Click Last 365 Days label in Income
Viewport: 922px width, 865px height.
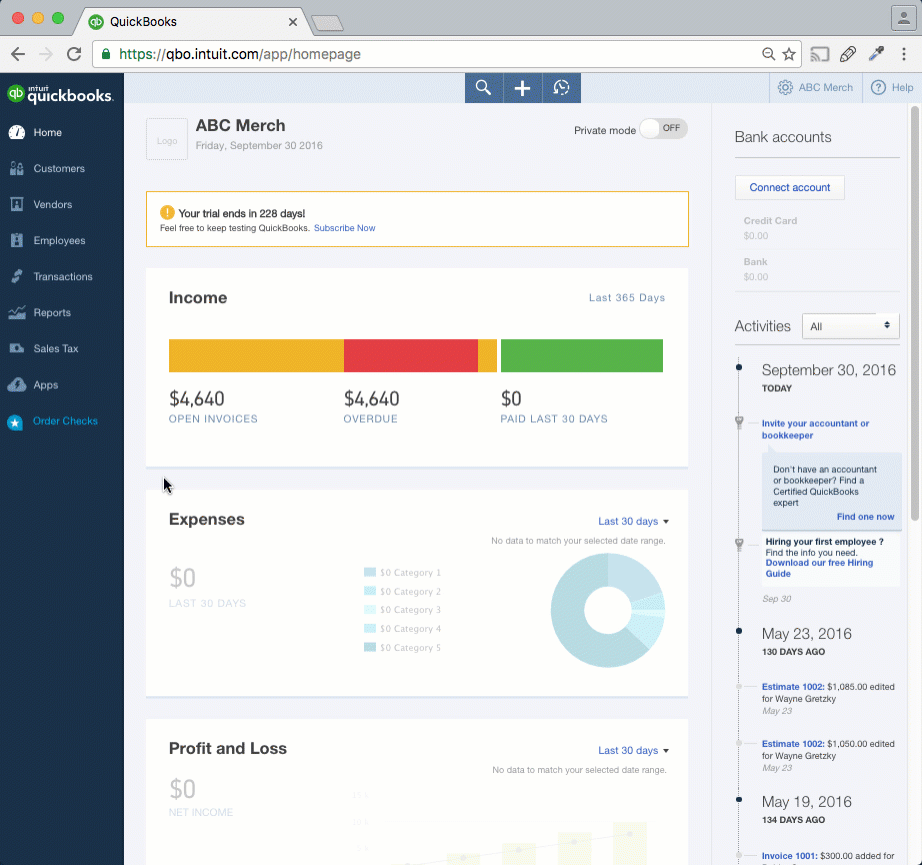627,298
